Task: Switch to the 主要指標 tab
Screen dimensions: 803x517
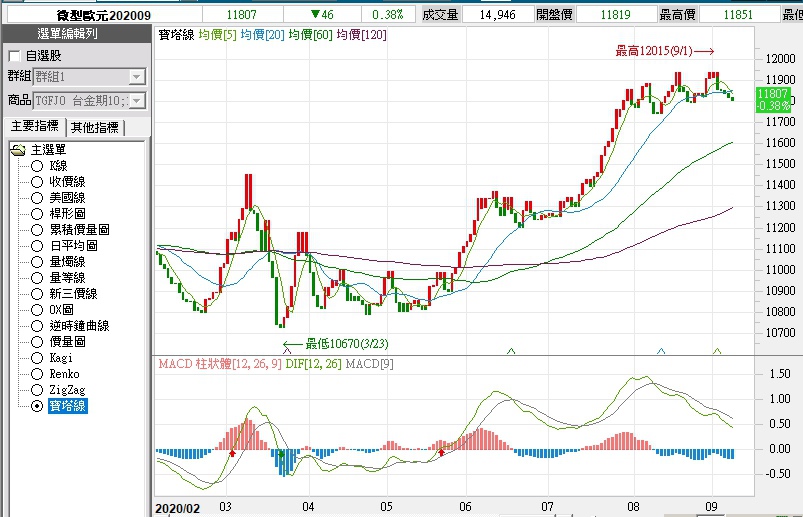Action: [x=35, y=126]
